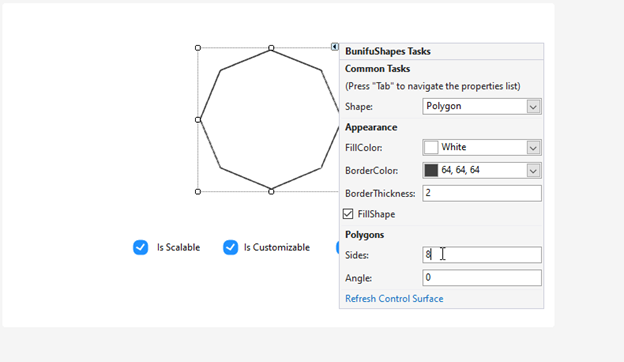
Task: Click the left-middle resize handle of the shape
Action: [198, 120]
